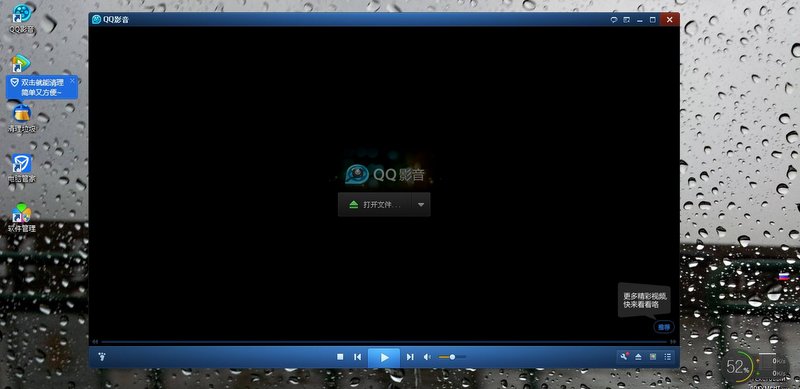Open the playlist list icon
The image size is (800, 389).
(667, 357)
